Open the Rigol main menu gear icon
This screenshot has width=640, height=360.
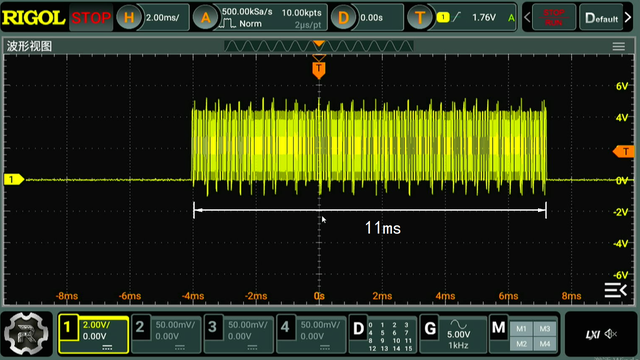tap(27, 334)
